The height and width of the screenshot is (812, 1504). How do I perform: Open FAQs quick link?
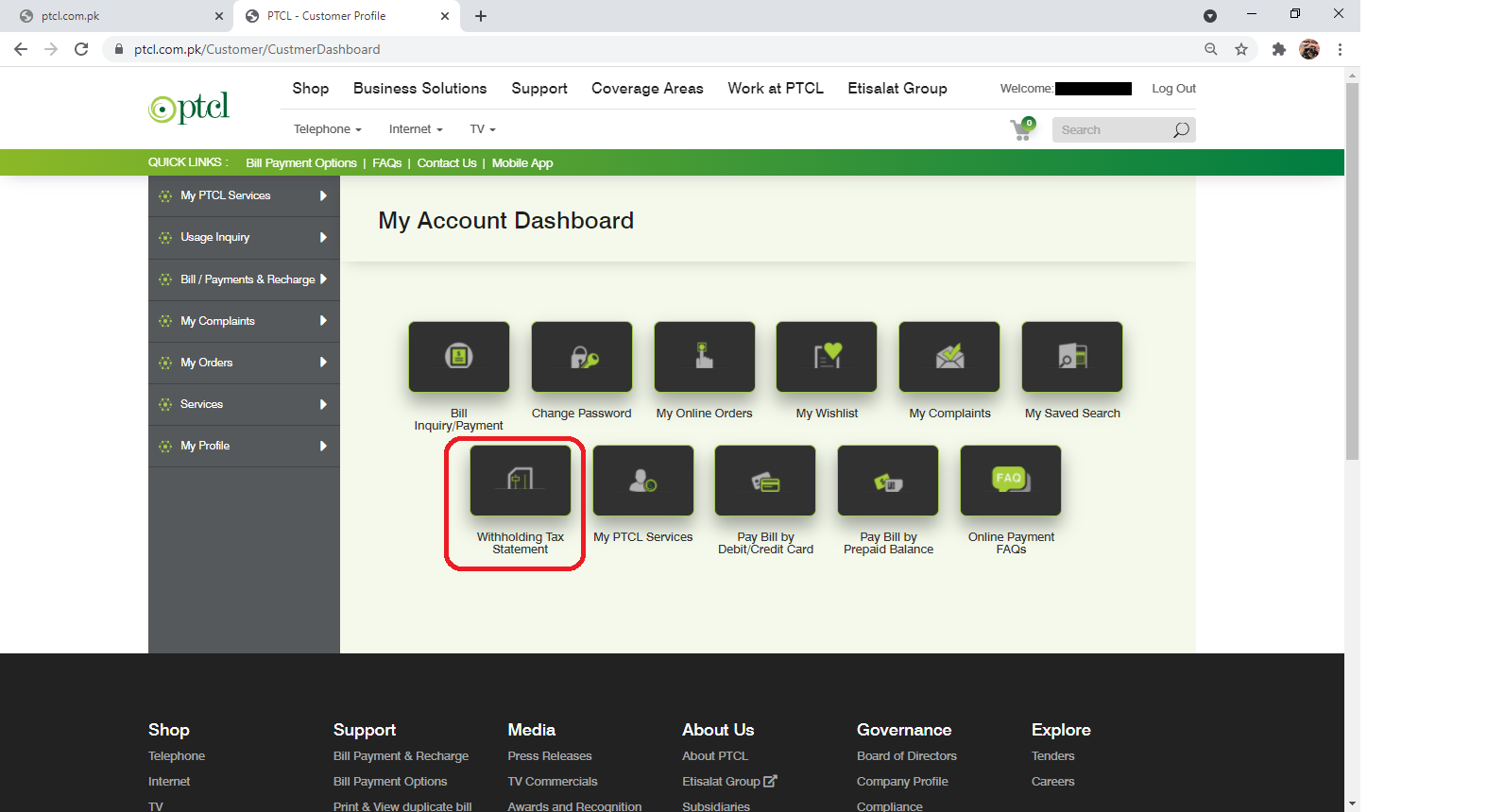tap(387, 162)
